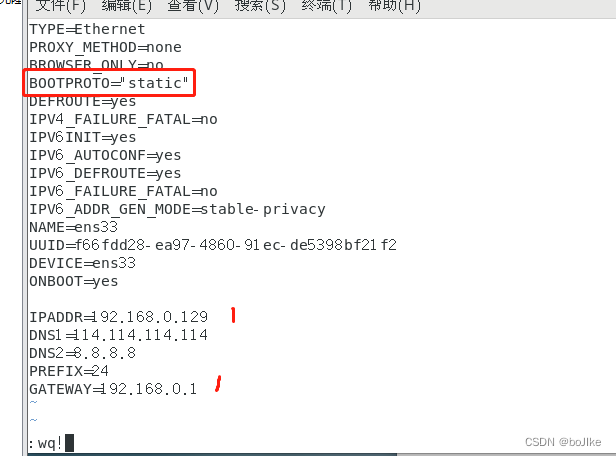Click the DEVICE=ens33 line
616x456 pixels.
tap(82, 263)
